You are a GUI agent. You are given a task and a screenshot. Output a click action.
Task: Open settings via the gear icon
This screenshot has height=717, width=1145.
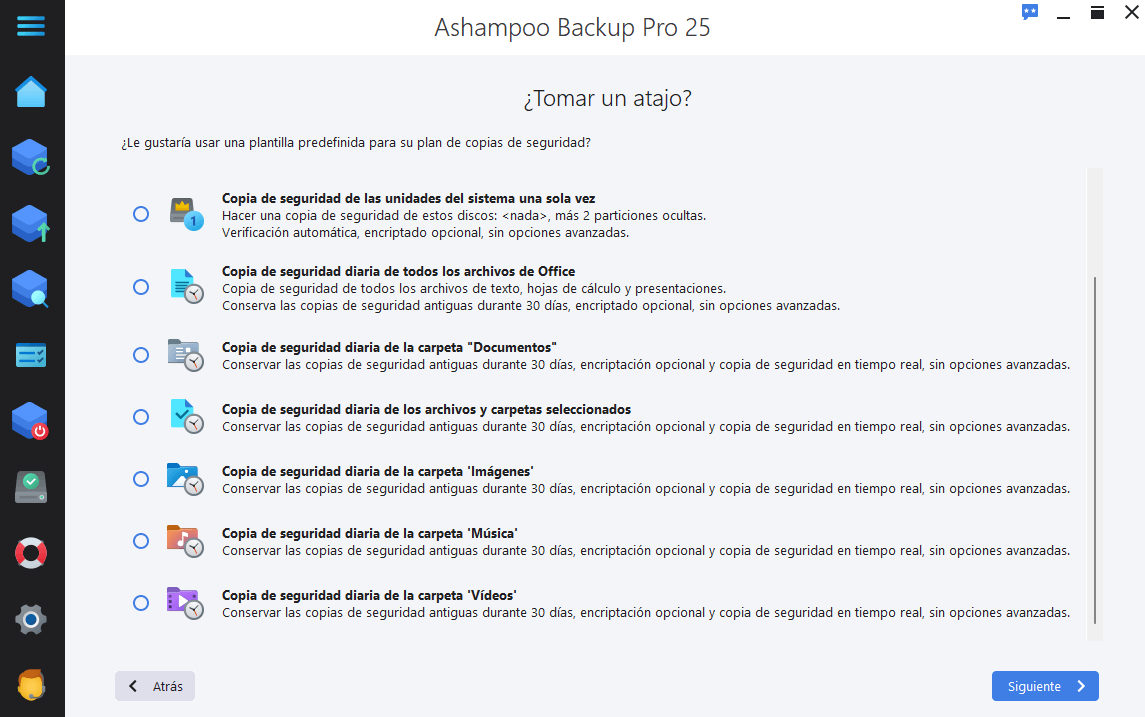[x=31, y=620]
